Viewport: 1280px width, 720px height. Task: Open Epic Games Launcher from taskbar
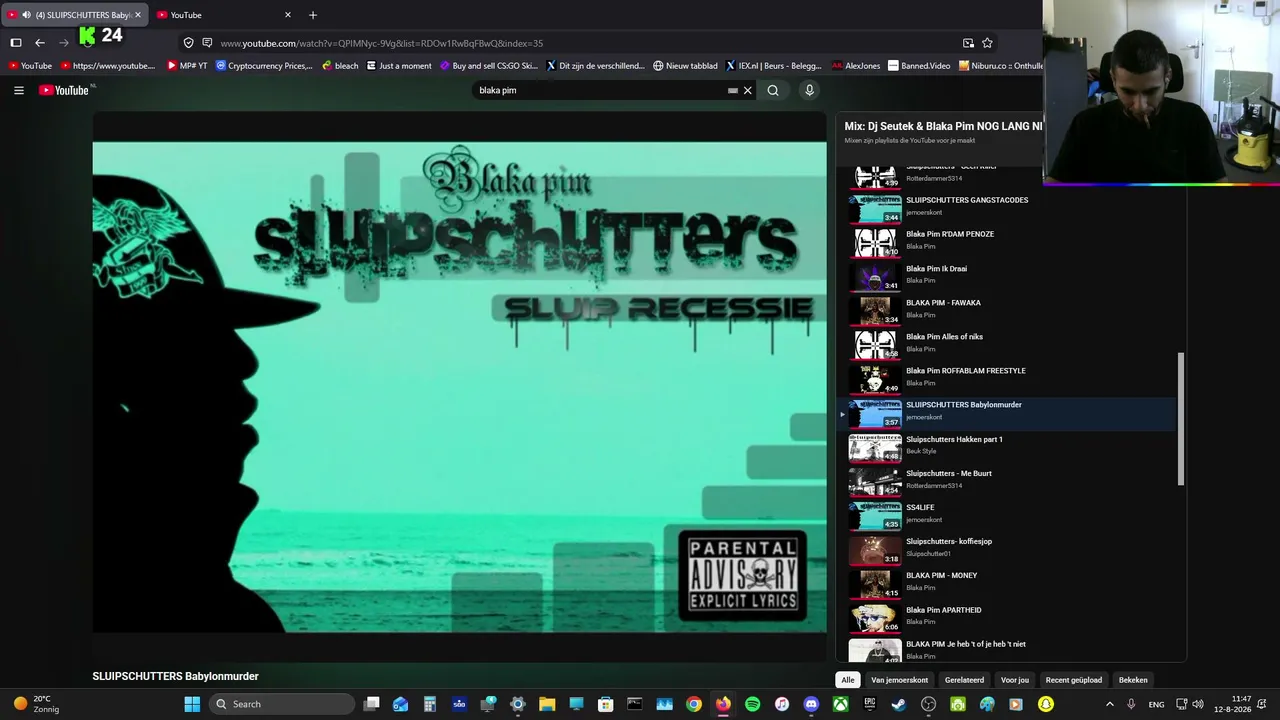pos(870,704)
